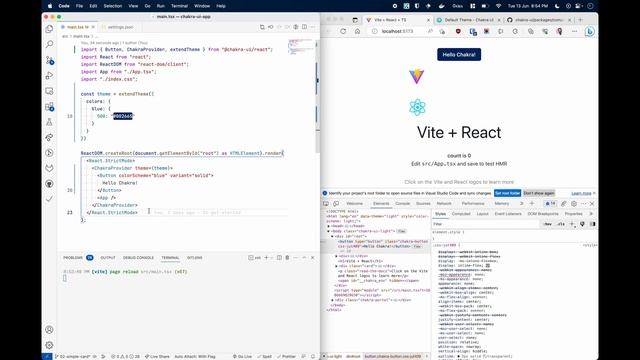Maximize the bottom panel with chevron
This screenshot has width=640, height=360.
click(x=304, y=258)
